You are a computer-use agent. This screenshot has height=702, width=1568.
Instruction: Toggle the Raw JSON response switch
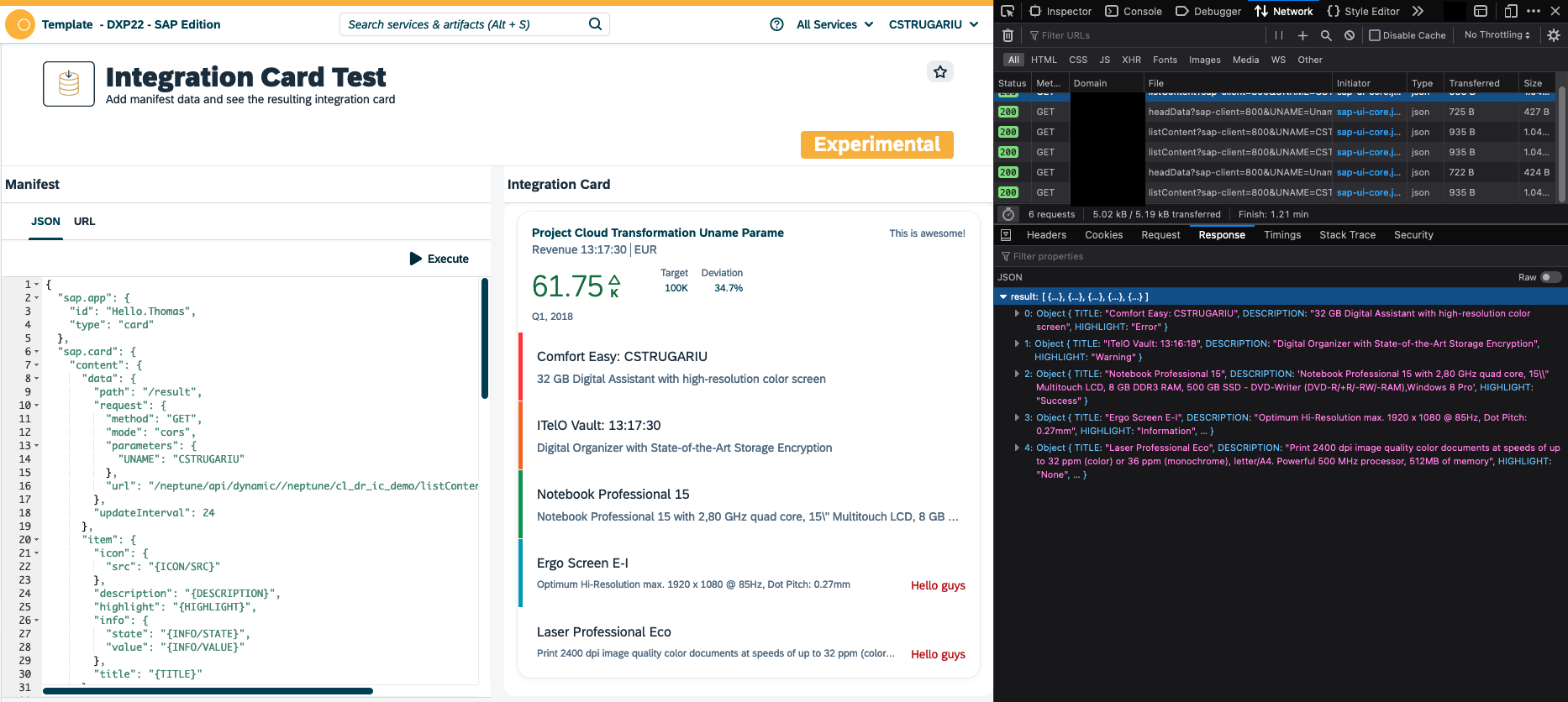(1551, 277)
